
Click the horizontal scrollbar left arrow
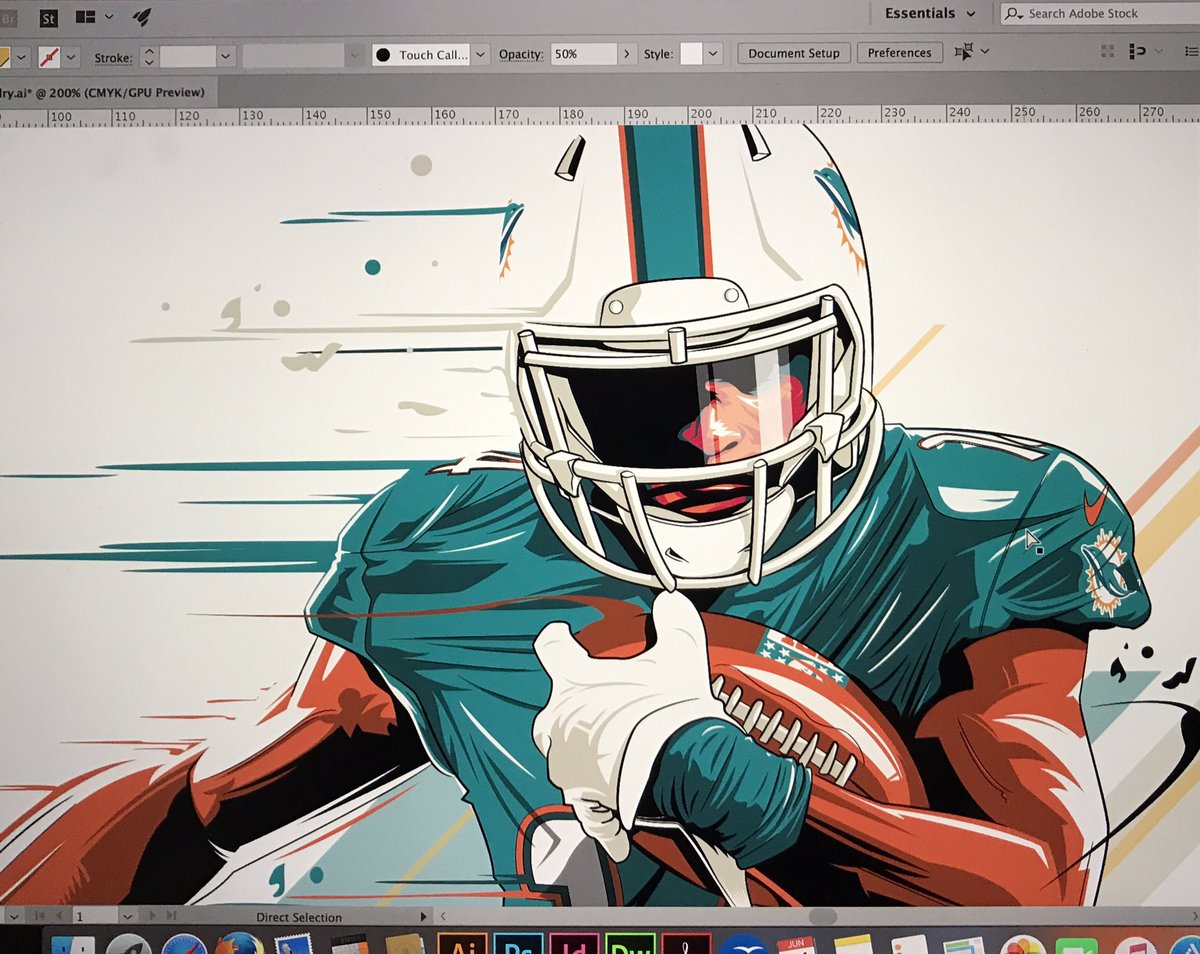pyautogui.click(x=443, y=917)
